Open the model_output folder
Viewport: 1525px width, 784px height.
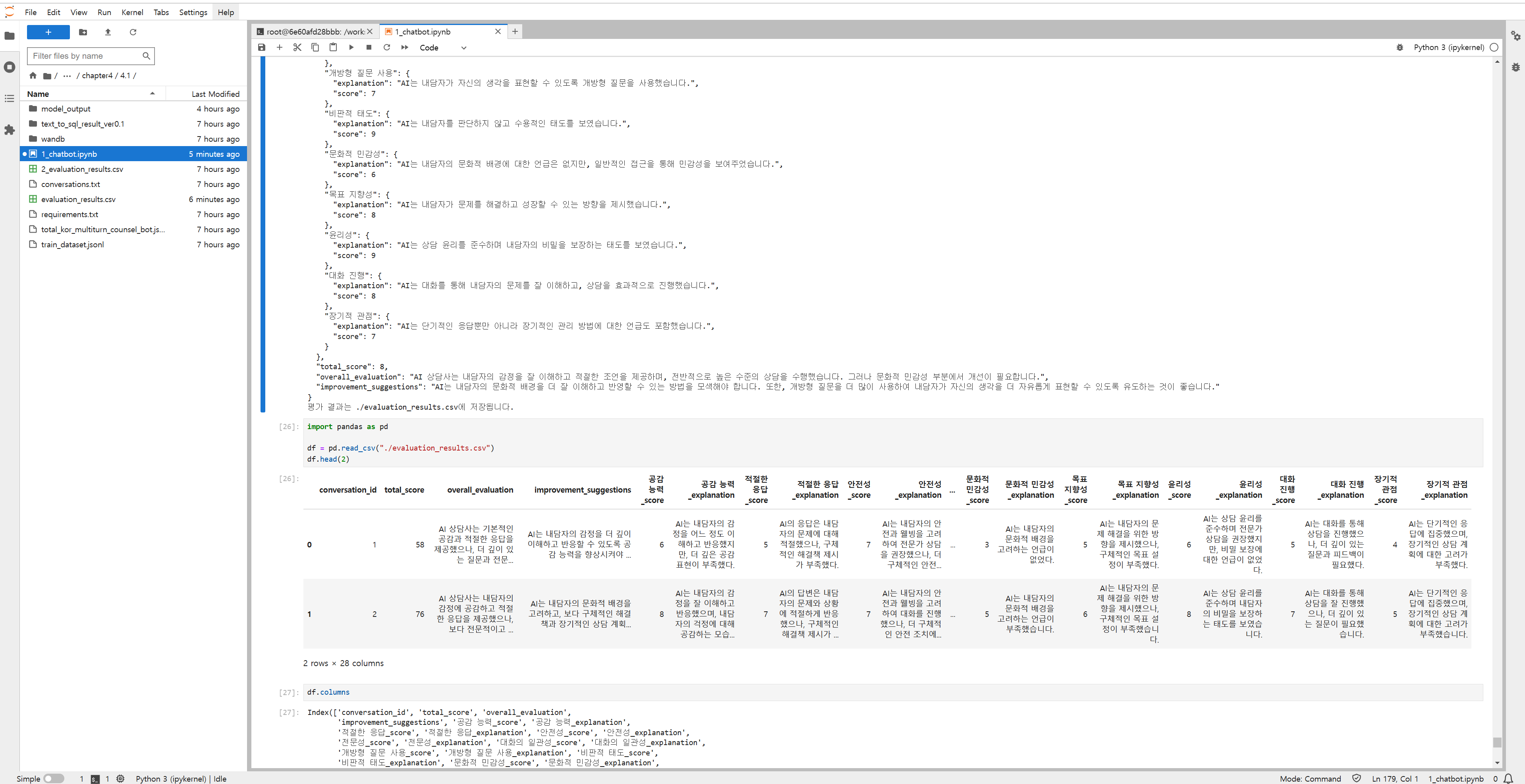[66, 109]
